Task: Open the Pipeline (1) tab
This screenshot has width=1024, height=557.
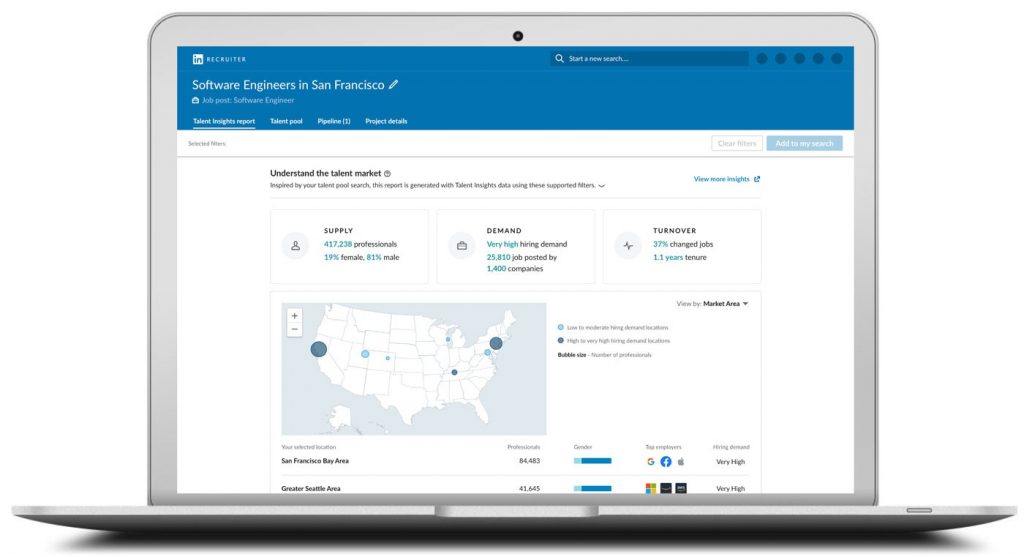Action: (x=334, y=121)
